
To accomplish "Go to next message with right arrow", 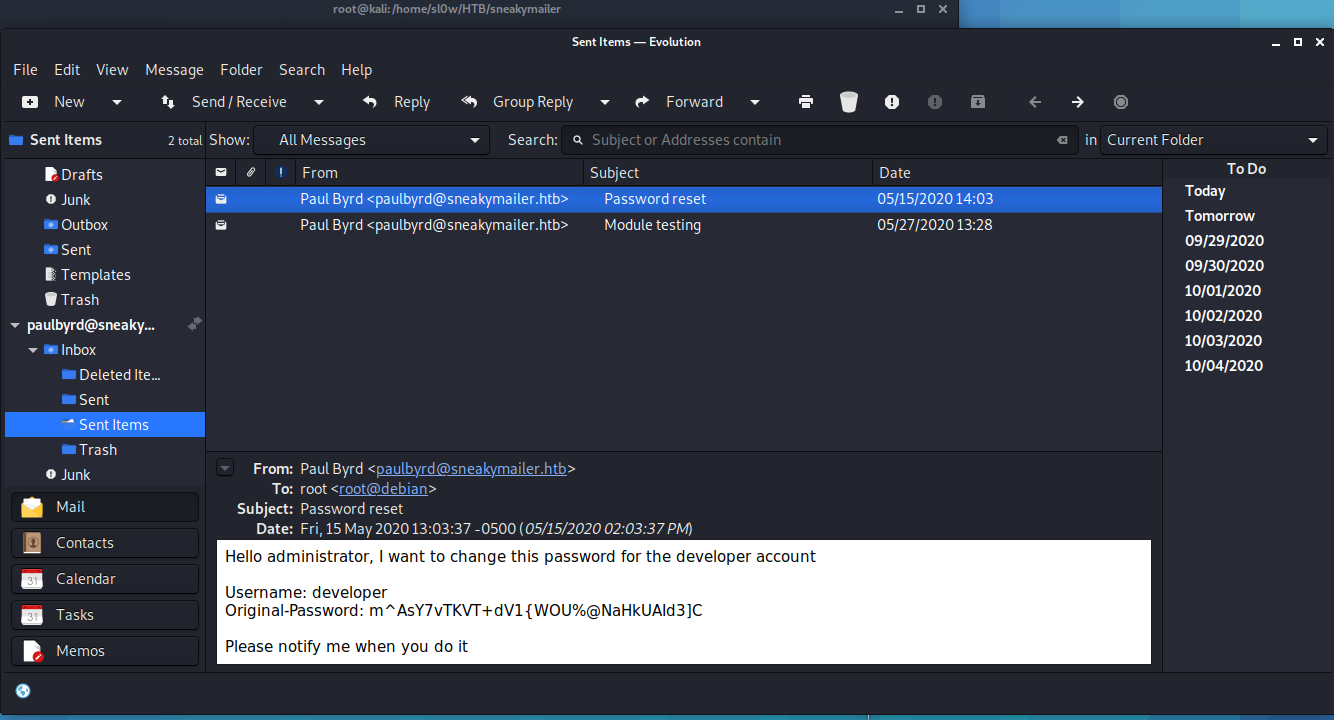I will [x=1077, y=102].
